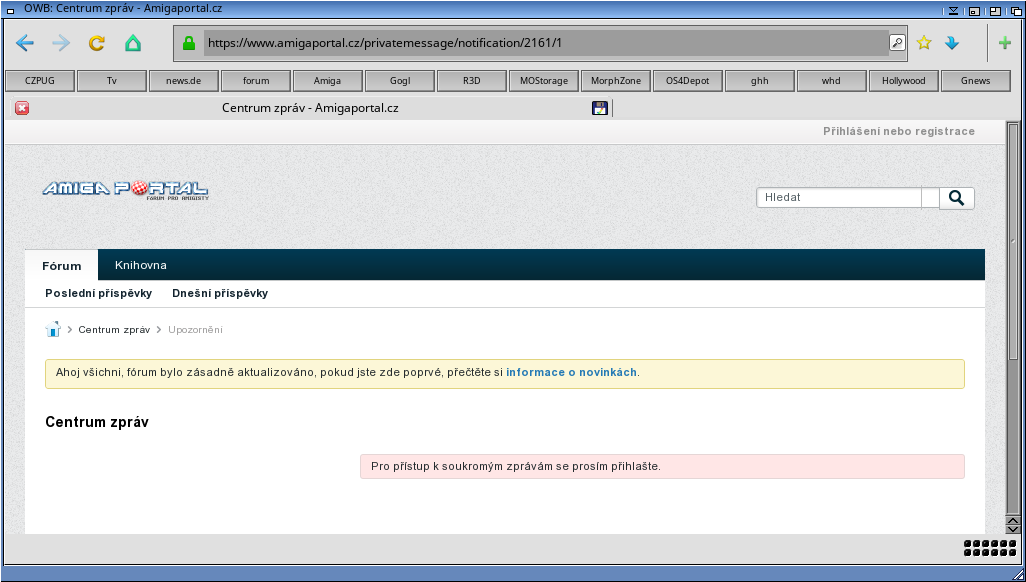Add a new tab with the plus icon
The image size is (1026, 582).
coord(1005,43)
